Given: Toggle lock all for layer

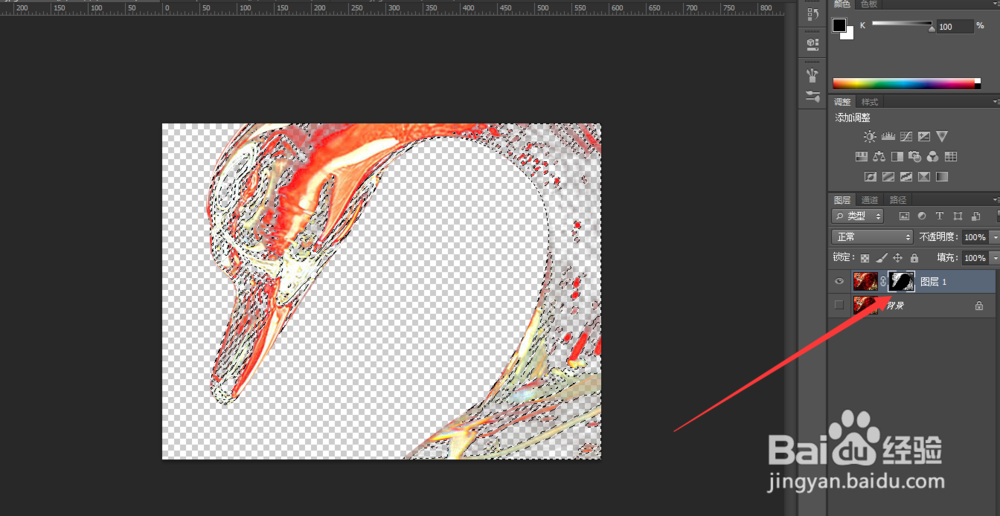Looking at the screenshot, I should point(915,258).
